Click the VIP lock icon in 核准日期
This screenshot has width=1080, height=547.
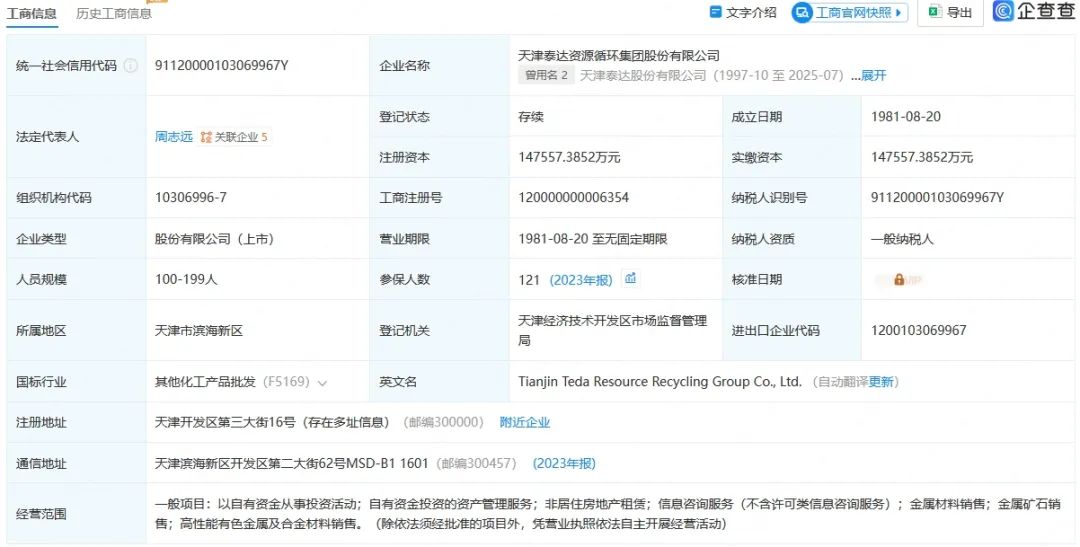tap(899, 280)
